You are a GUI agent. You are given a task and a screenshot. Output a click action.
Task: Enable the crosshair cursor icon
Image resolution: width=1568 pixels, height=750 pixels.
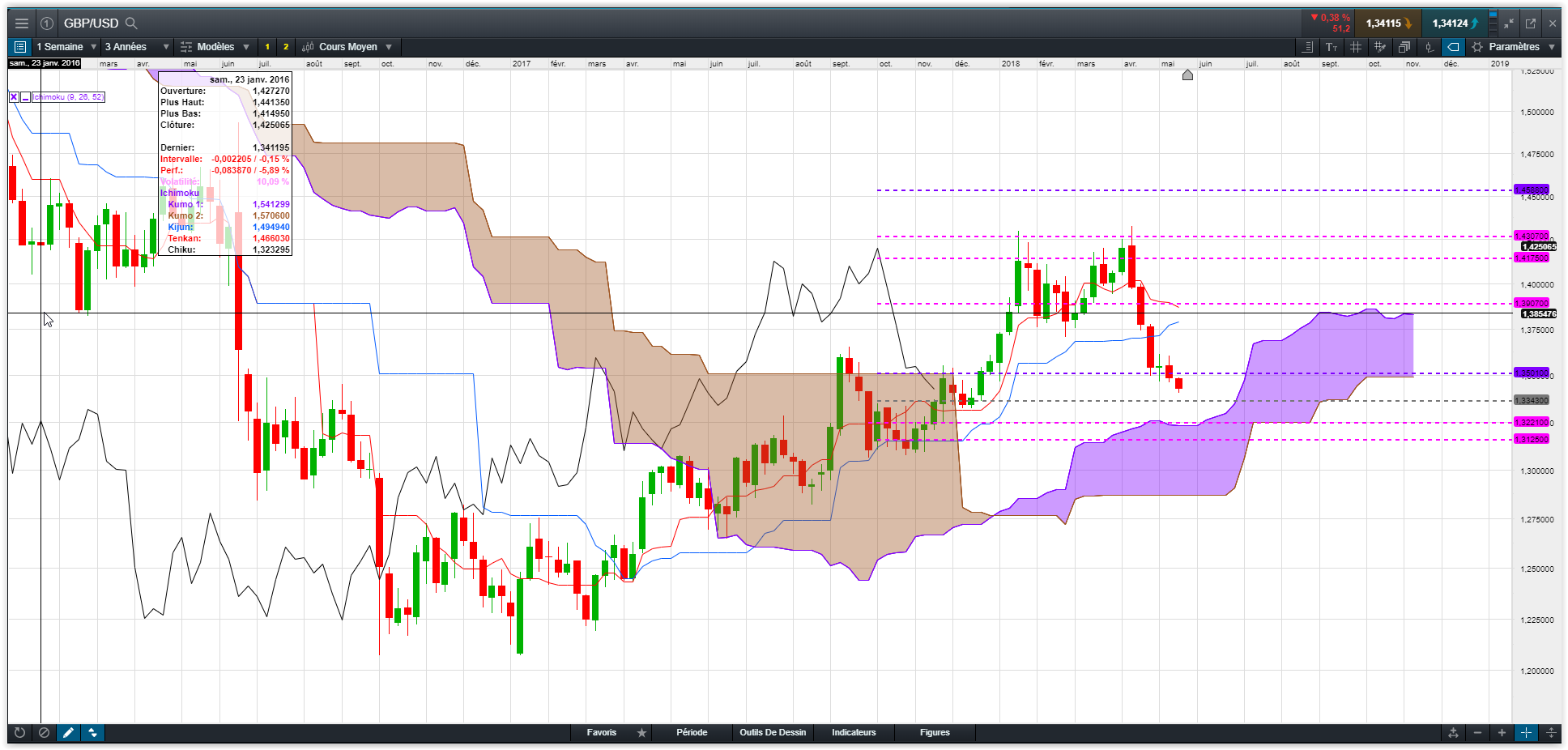pyautogui.click(x=1526, y=732)
